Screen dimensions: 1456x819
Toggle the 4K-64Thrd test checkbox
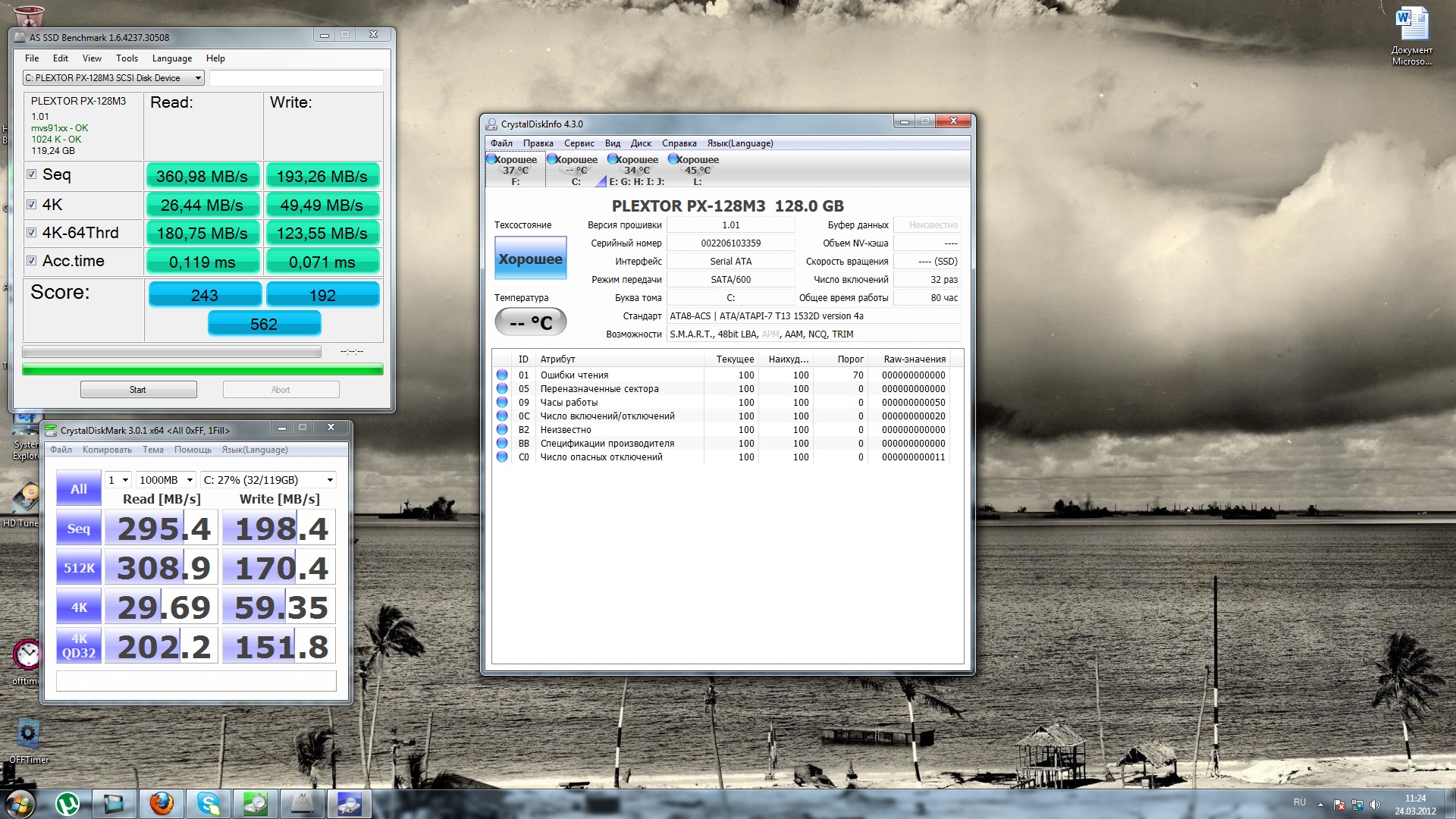tap(32, 233)
